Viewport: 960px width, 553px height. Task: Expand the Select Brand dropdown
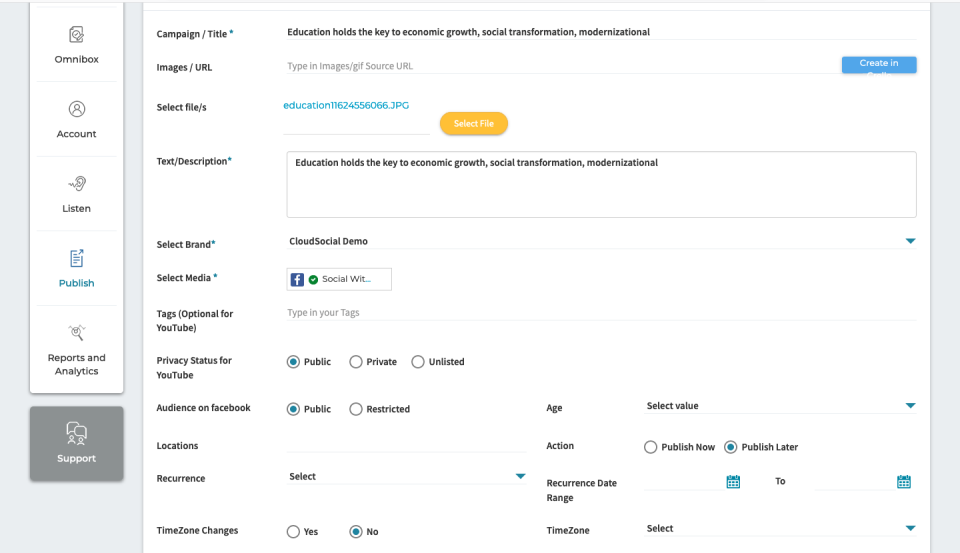pyautogui.click(x=601, y=241)
